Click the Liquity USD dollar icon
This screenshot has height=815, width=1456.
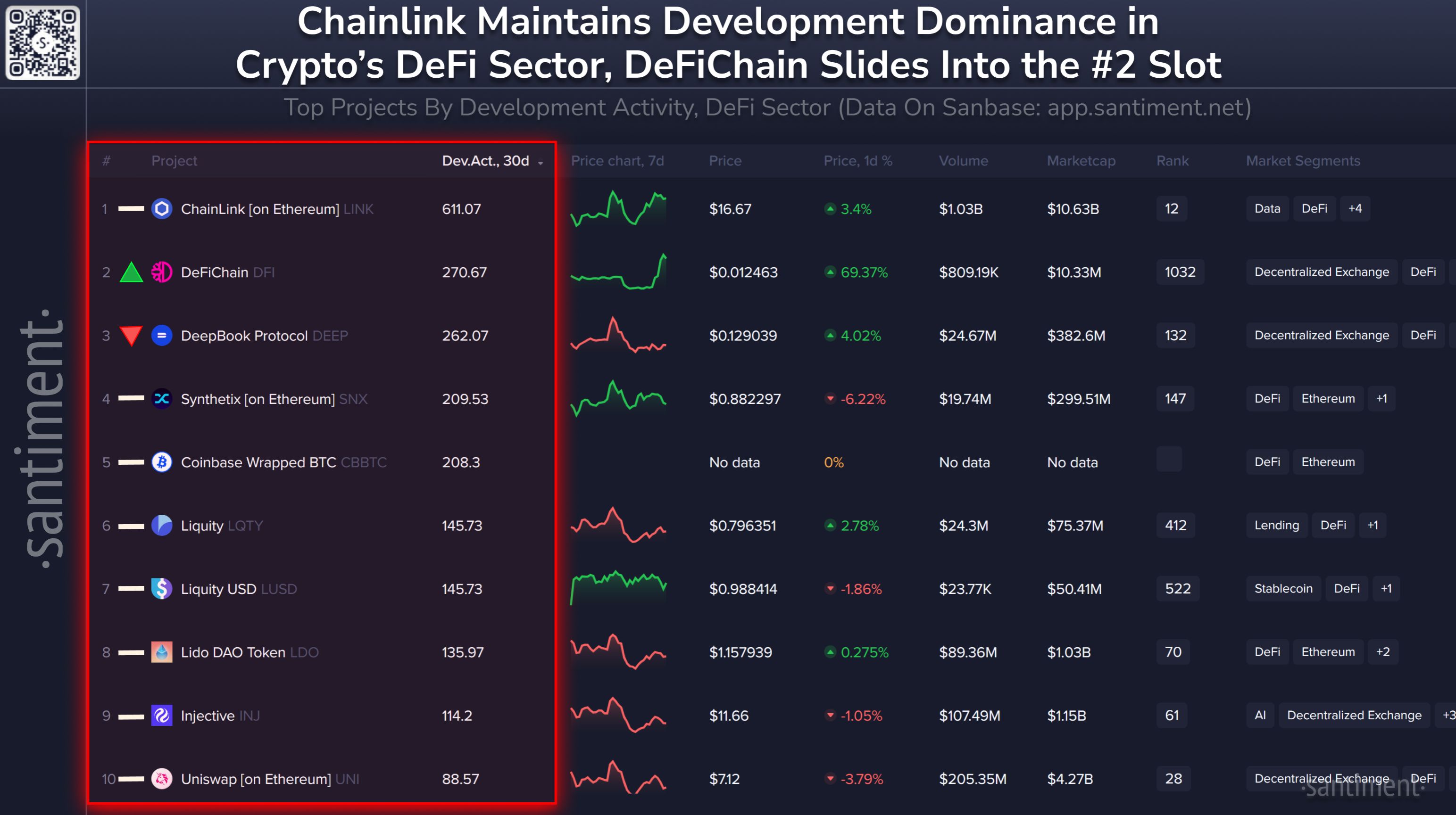point(162,589)
